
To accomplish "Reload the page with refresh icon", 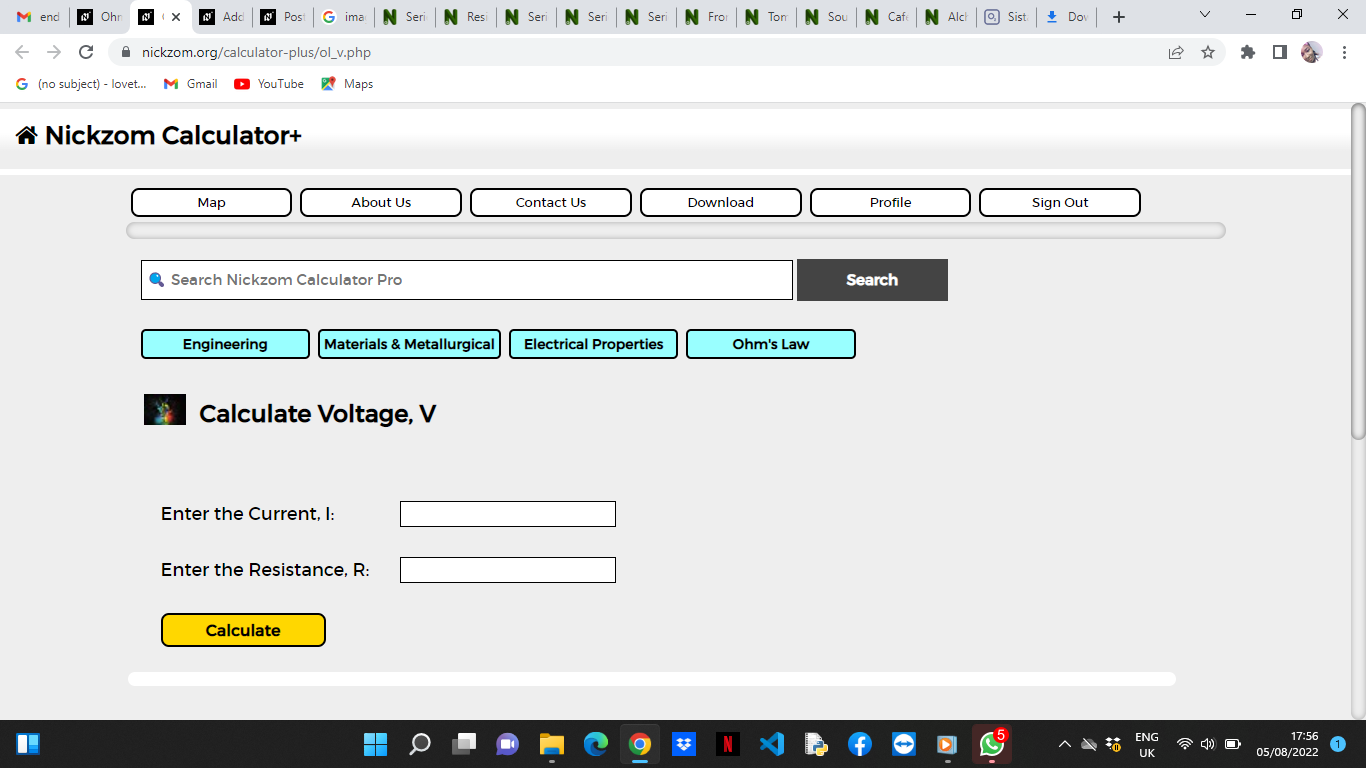I will pyautogui.click(x=86, y=52).
